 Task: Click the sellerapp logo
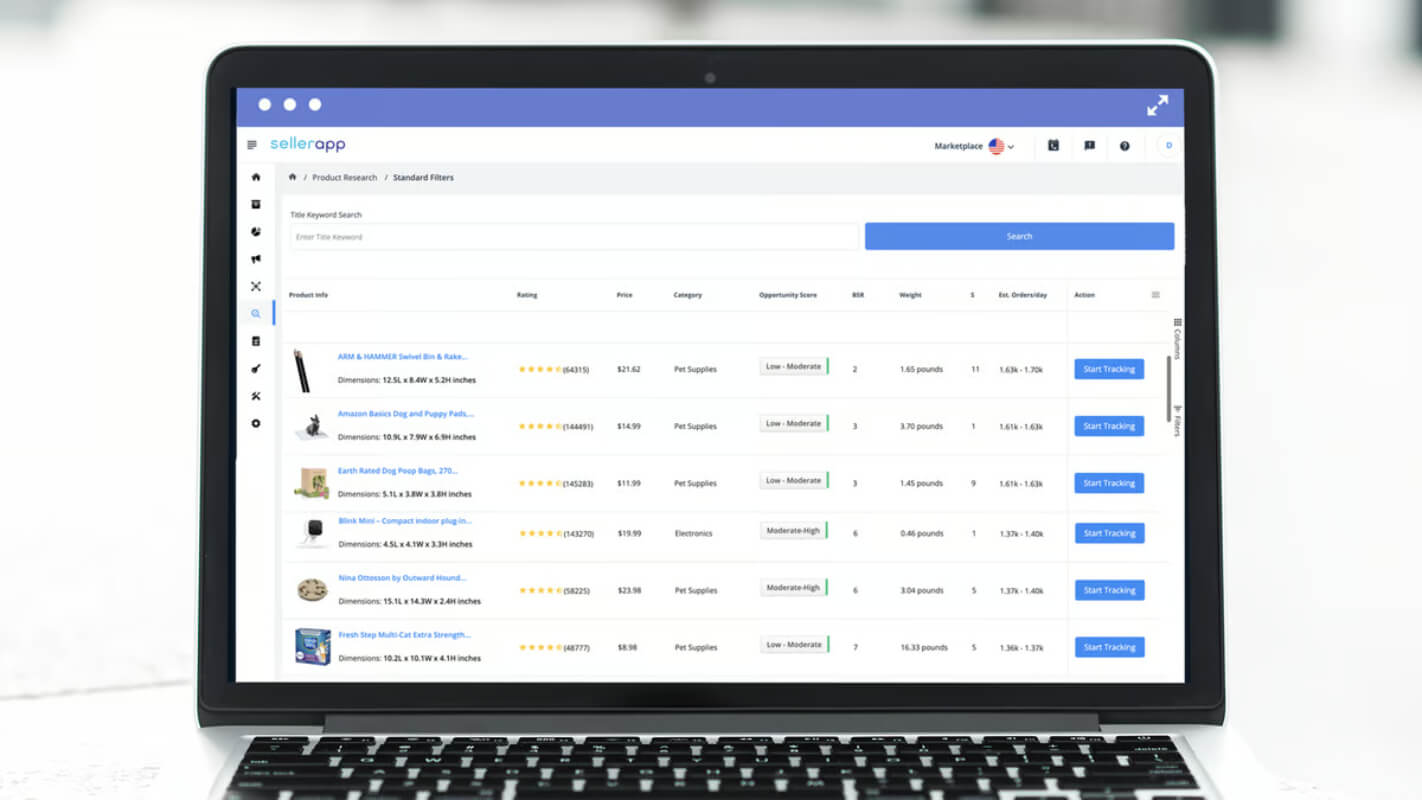[x=308, y=144]
